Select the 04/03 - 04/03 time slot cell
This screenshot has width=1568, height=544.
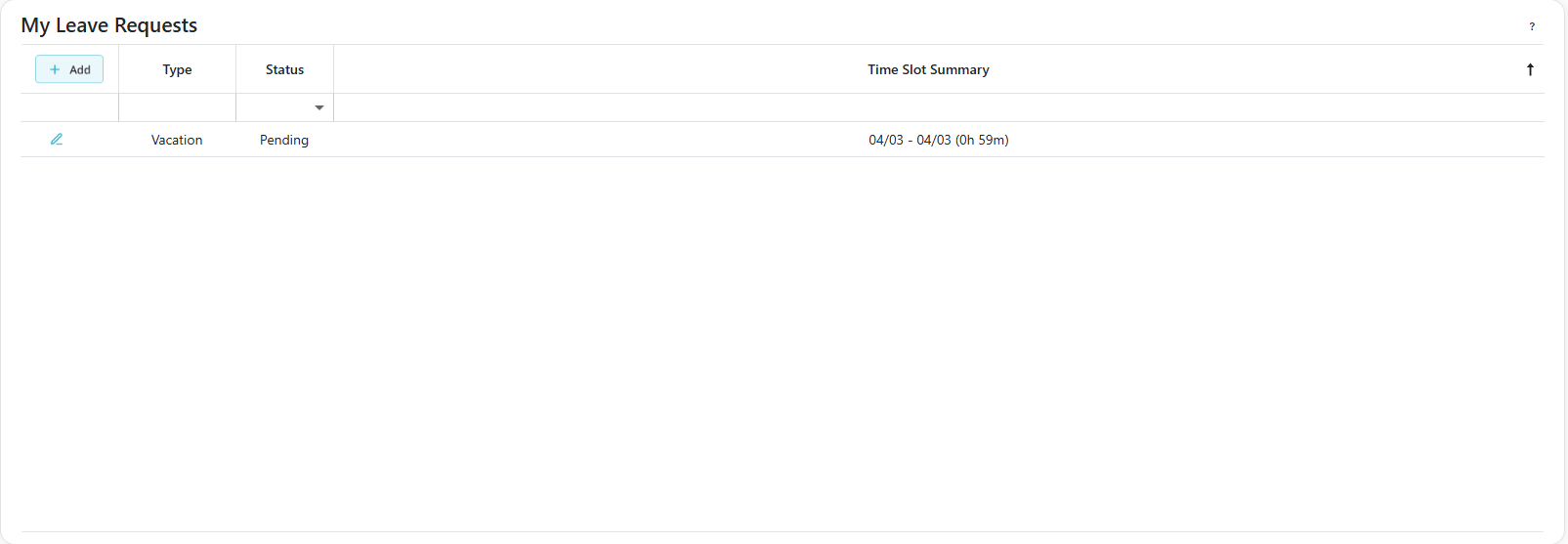938,140
